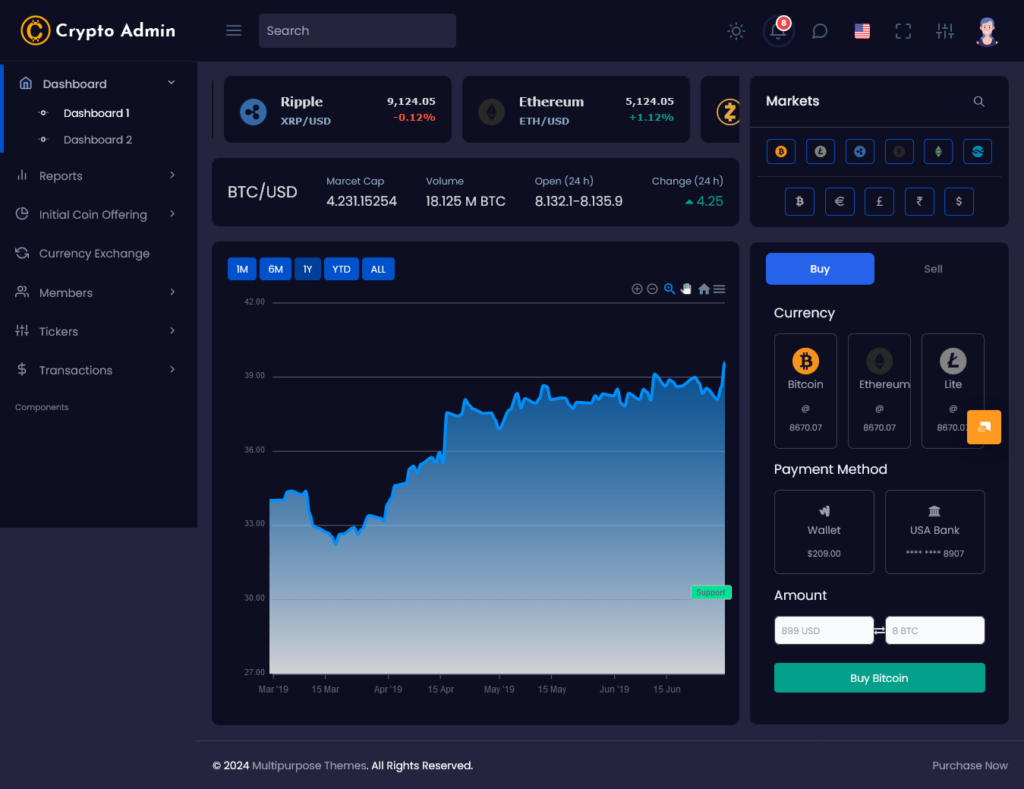Click the Euro currency icon in Markets
Viewport: 1024px width, 789px height.
point(840,201)
